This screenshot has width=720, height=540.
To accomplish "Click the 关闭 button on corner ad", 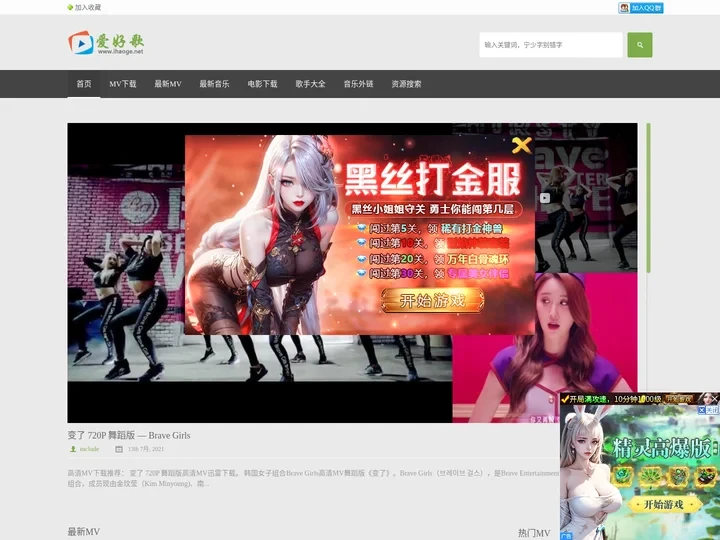I will (708, 410).
